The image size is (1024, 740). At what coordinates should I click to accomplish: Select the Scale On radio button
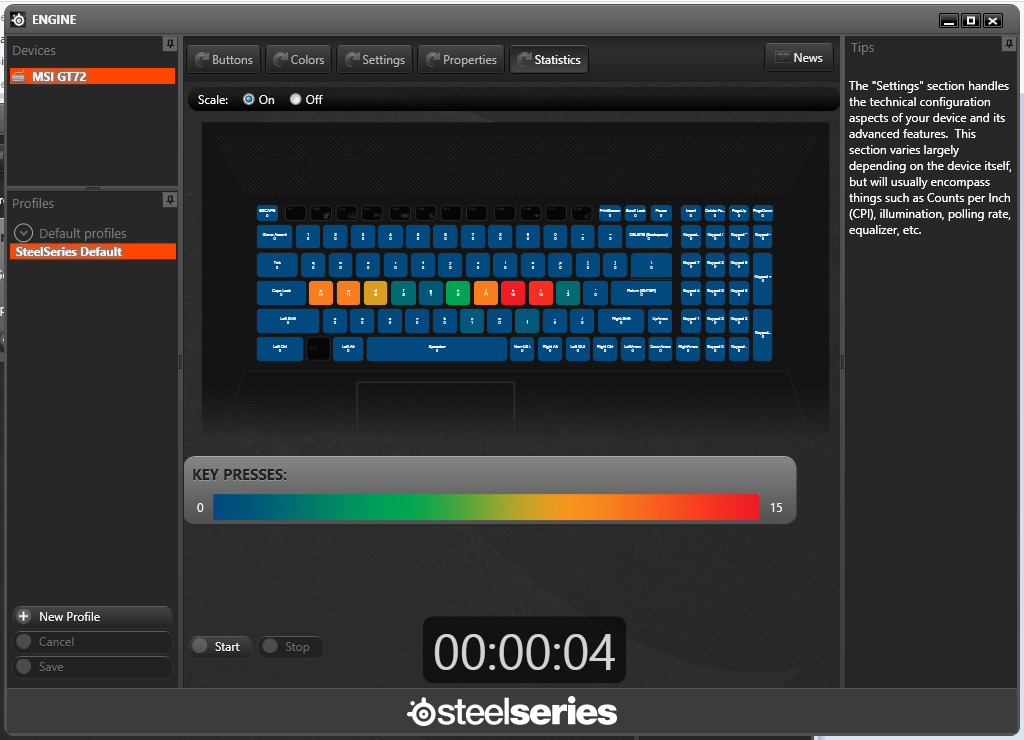(249, 99)
